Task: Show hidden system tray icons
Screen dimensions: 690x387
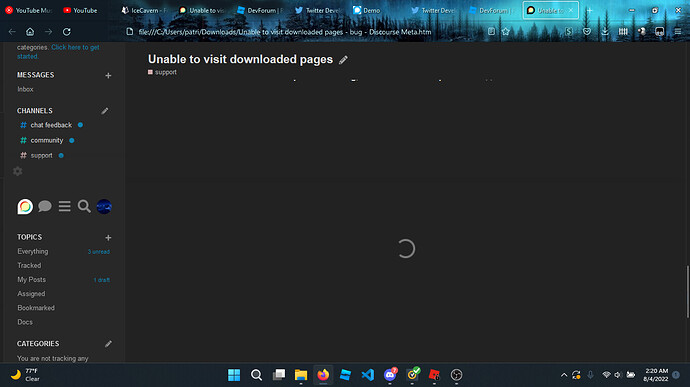Action: [564, 375]
